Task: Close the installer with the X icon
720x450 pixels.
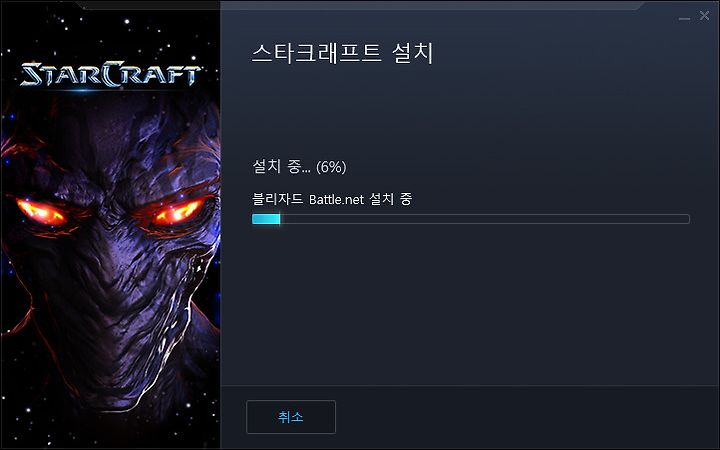Action: click(704, 16)
